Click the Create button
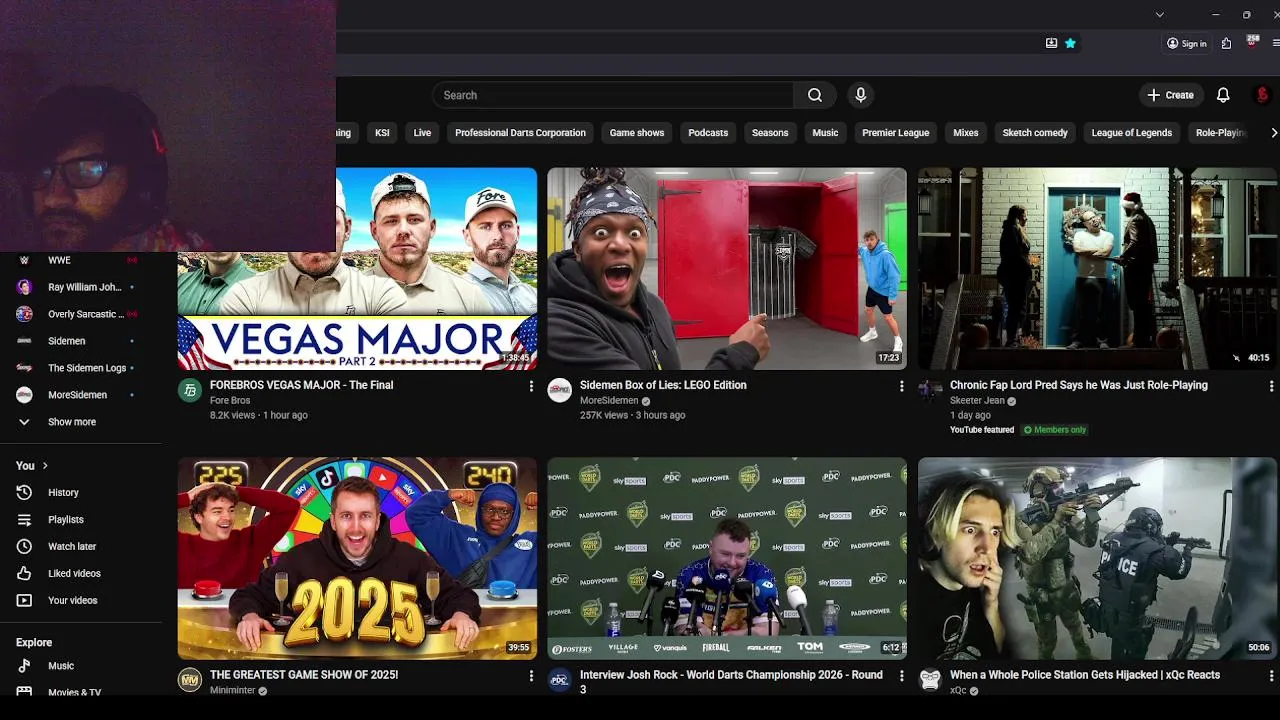 pos(1170,95)
